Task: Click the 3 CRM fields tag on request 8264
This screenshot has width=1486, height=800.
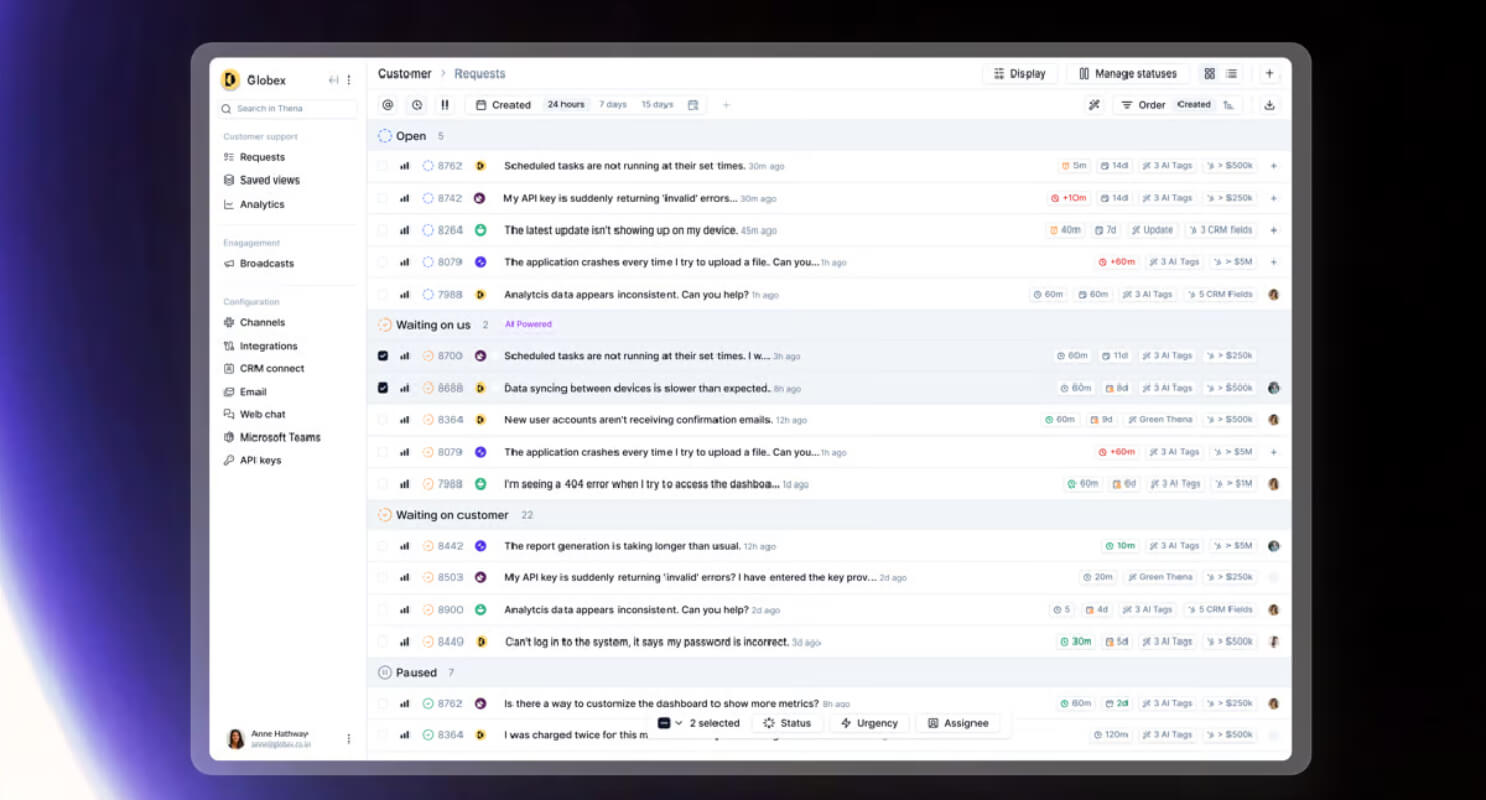Action: (x=1220, y=230)
